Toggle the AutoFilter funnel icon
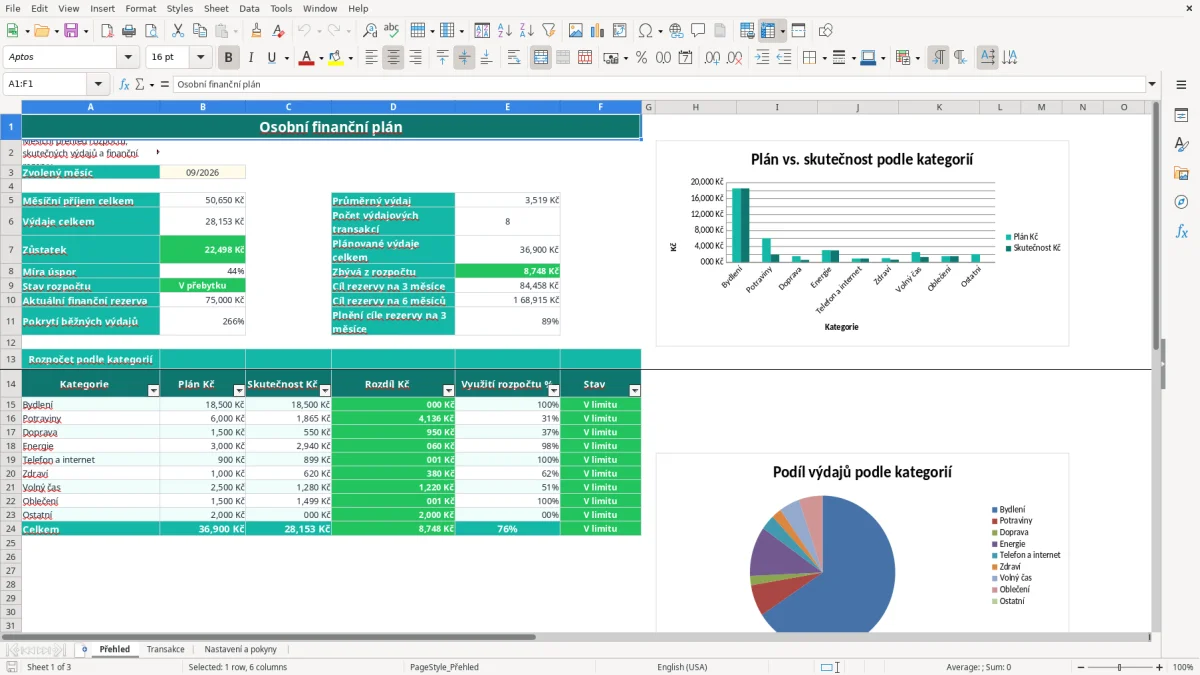Screen dimensions: 1200x675 (548, 31)
